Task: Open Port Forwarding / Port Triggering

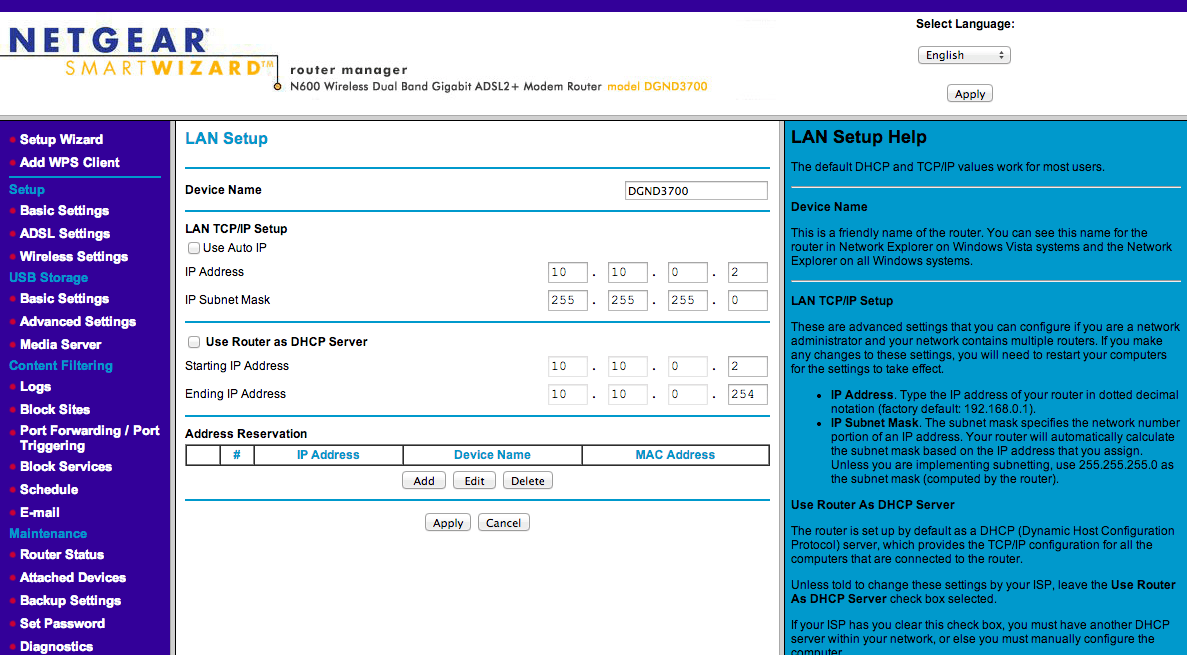Action: point(89,438)
